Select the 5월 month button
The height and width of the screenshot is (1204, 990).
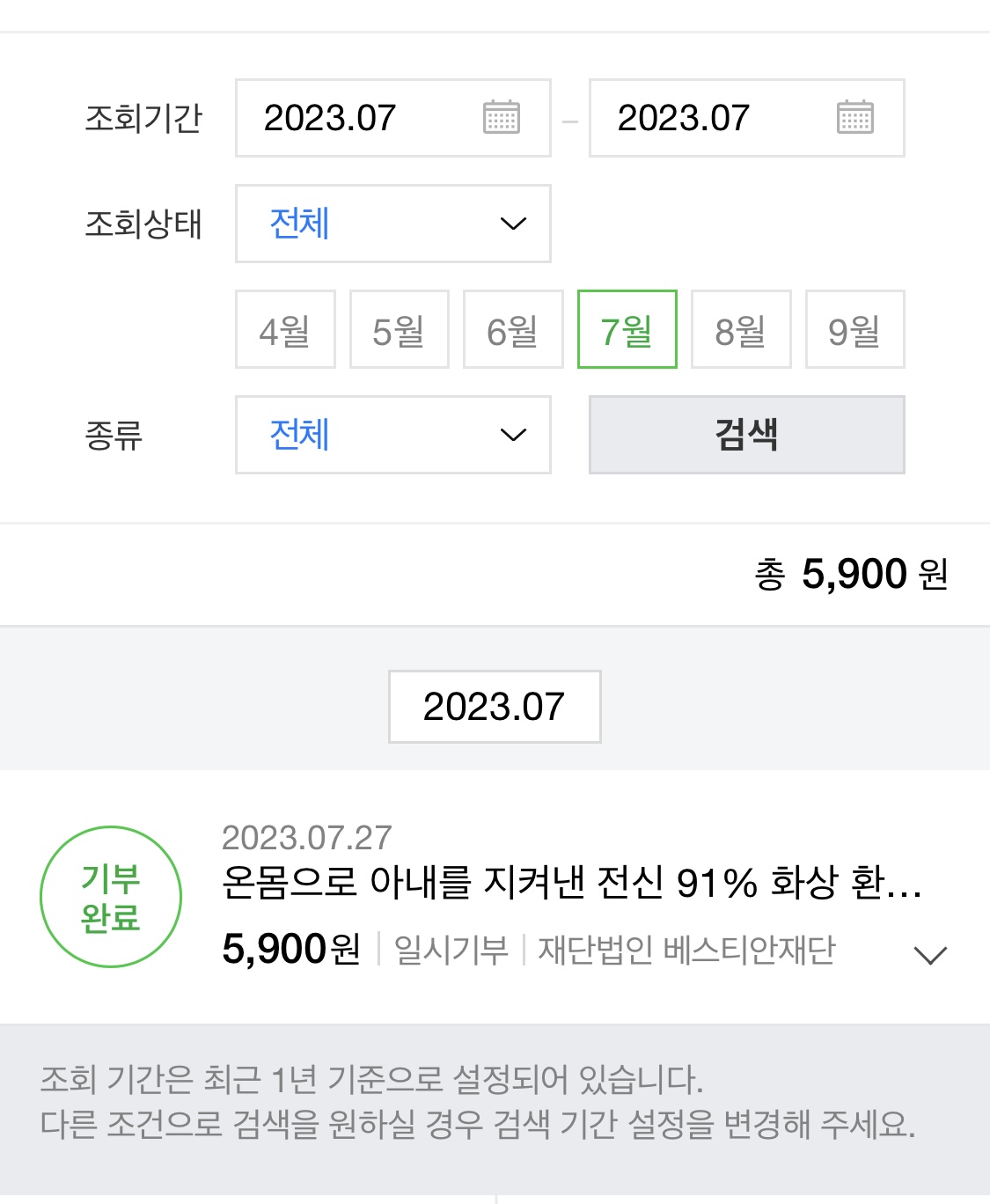[399, 329]
